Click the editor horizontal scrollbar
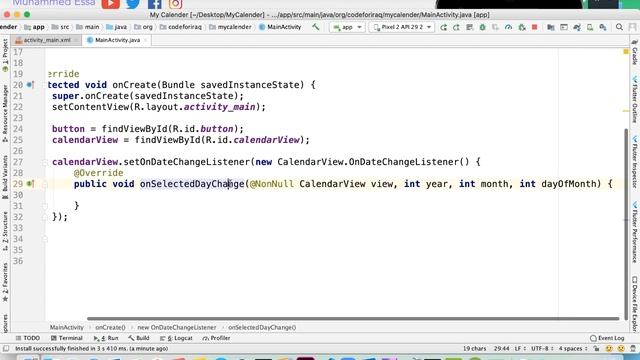The height and width of the screenshot is (360, 640). coord(353,318)
